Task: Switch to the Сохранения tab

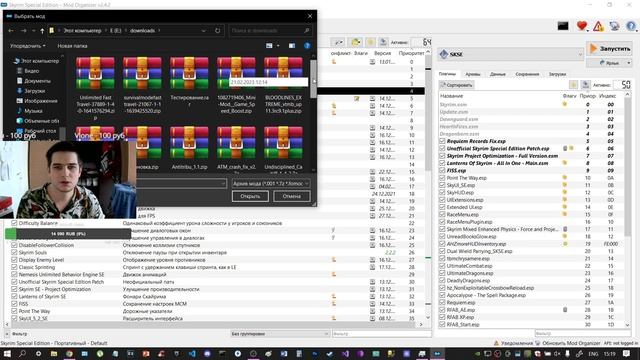Action: click(x=527, y=74)
